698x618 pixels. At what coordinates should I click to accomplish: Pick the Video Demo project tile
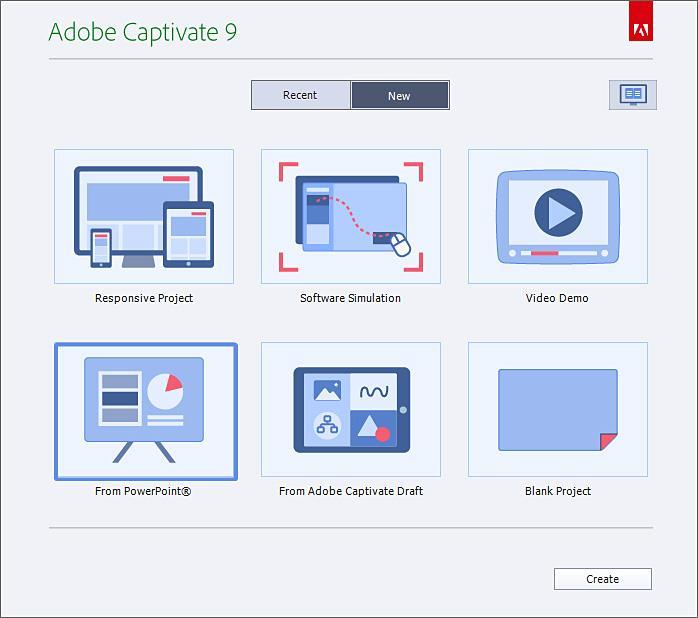point(558,216)
